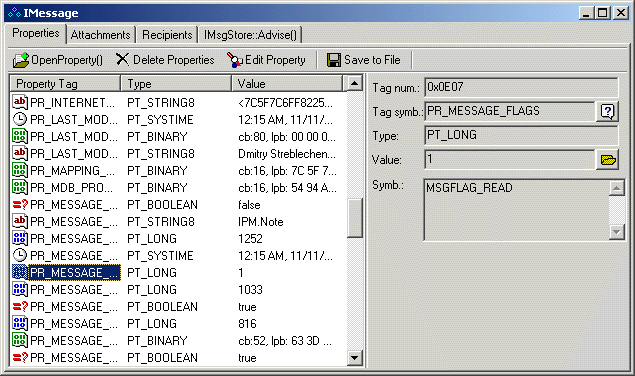The image size is (635, 376).
Task: Click the binary icon of the cb:80 row
Action: click(x=20, y=136)
